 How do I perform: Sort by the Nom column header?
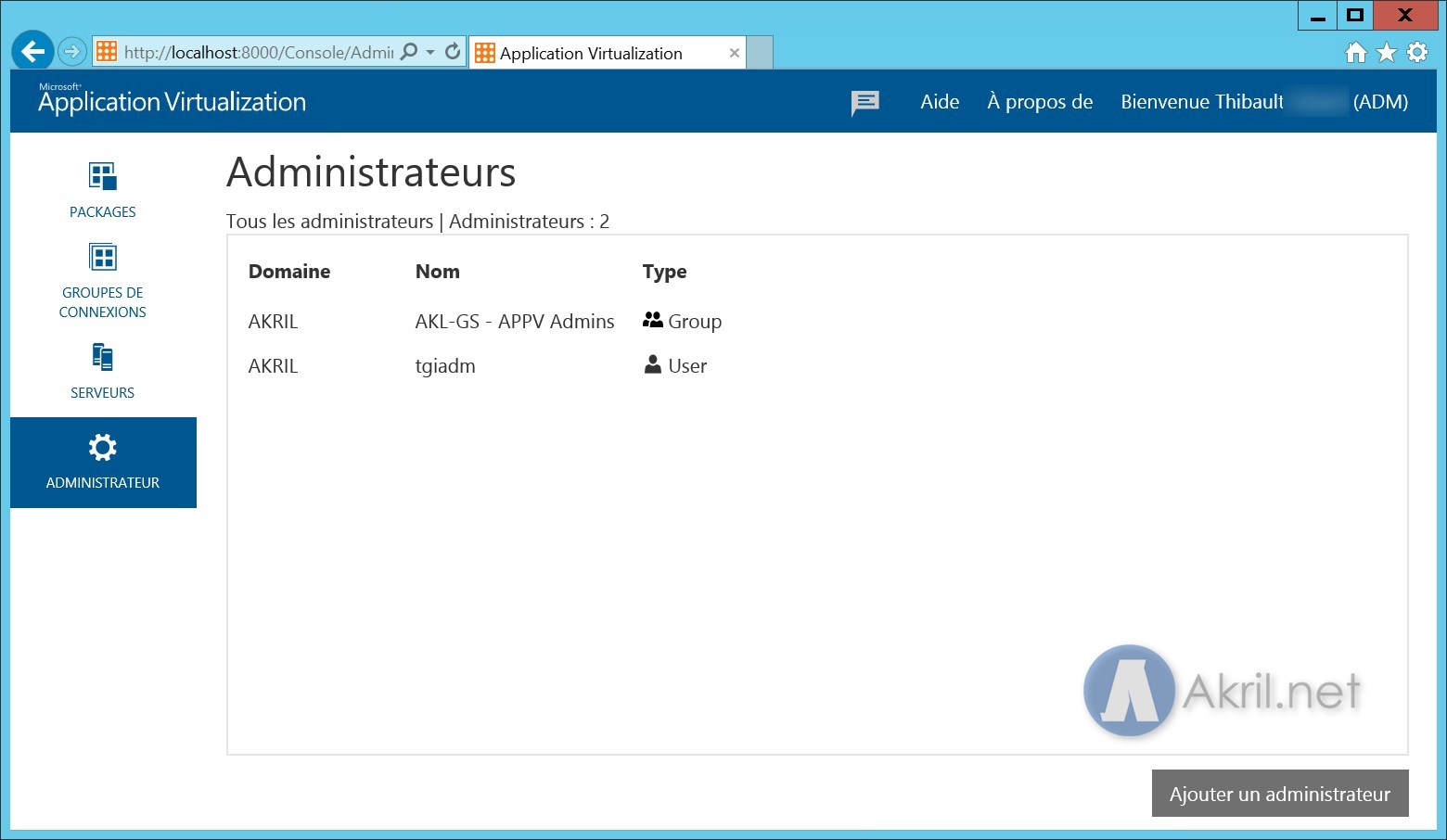click(438, 272)
